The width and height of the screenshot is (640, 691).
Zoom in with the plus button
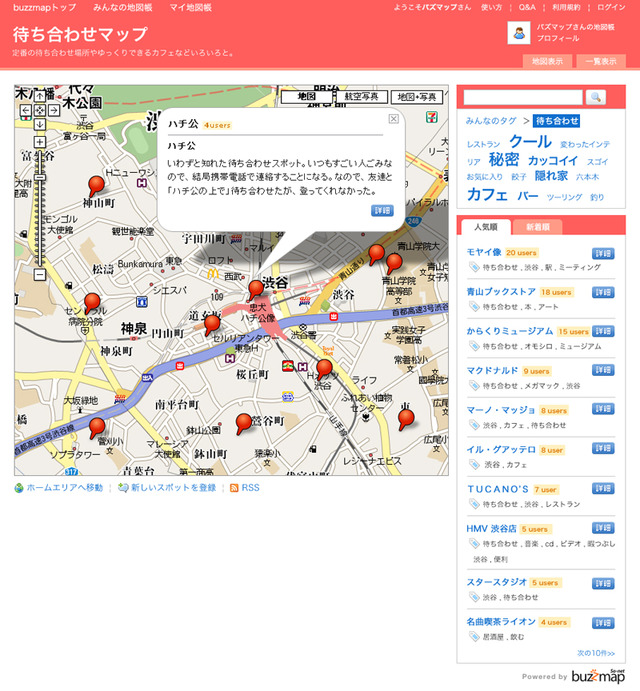[x=40, y=142]
